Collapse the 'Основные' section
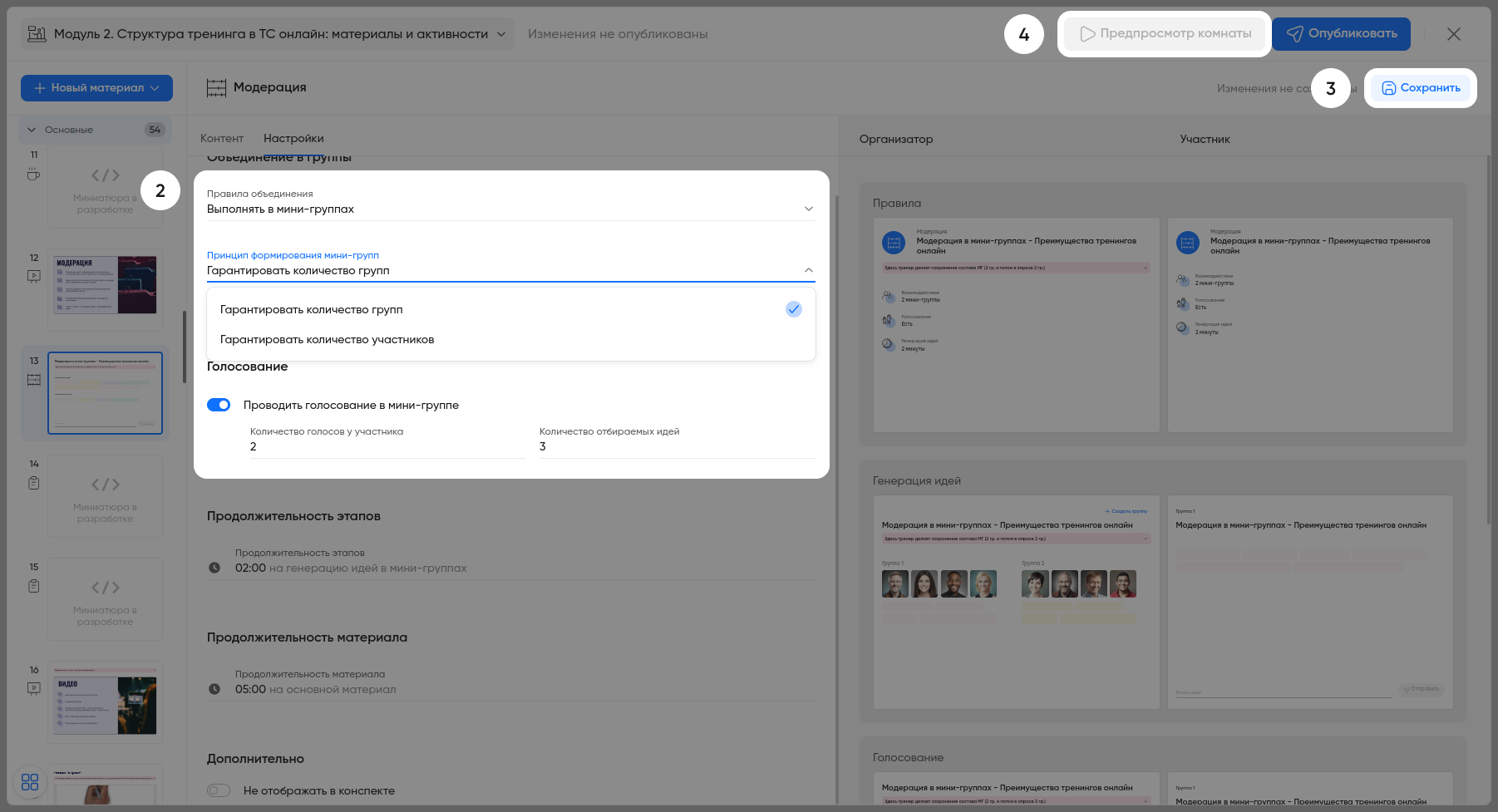The height and width of the screenshot is (812, 1498). [32, 130]
